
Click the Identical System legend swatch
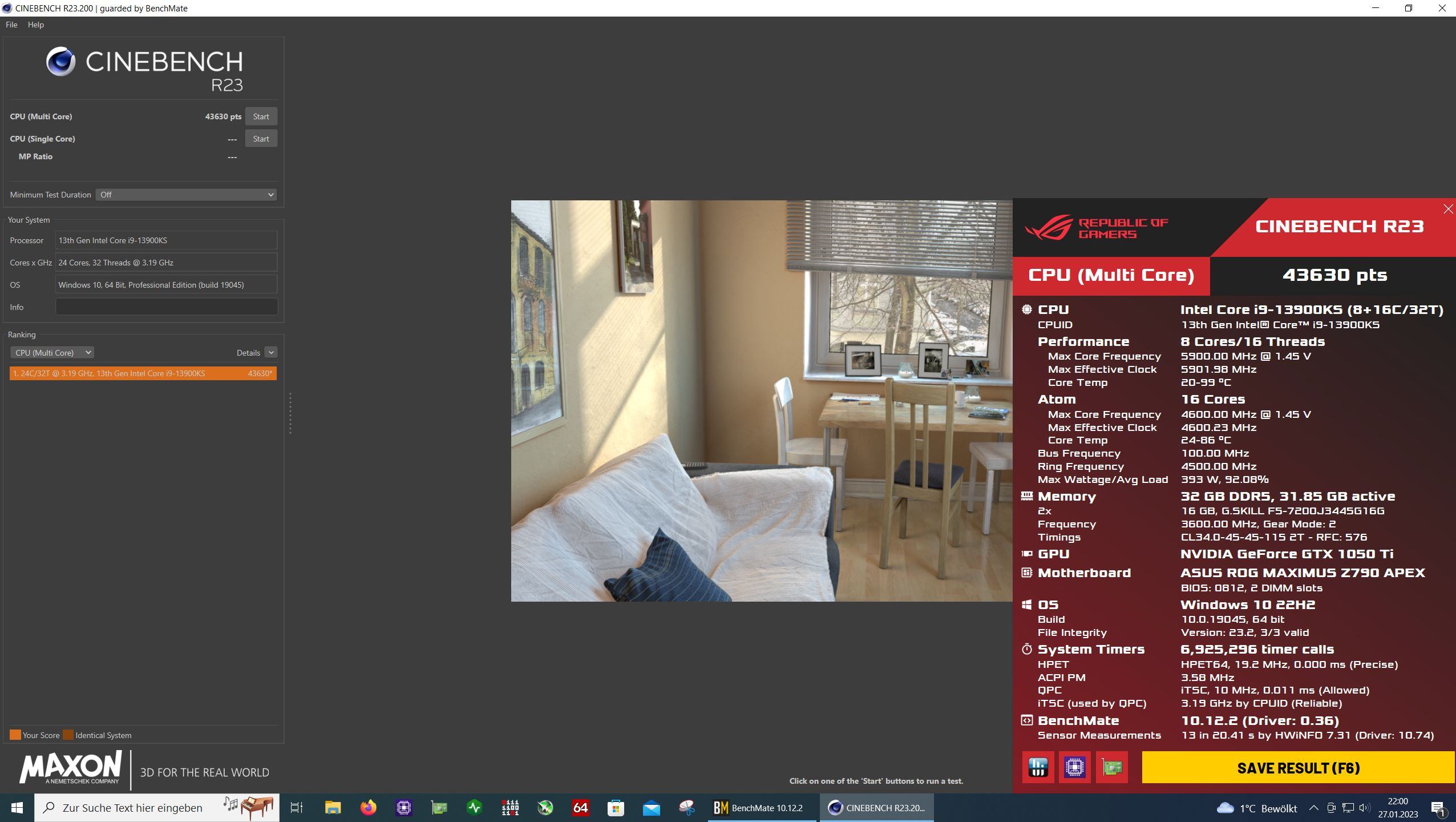[68, 735]
